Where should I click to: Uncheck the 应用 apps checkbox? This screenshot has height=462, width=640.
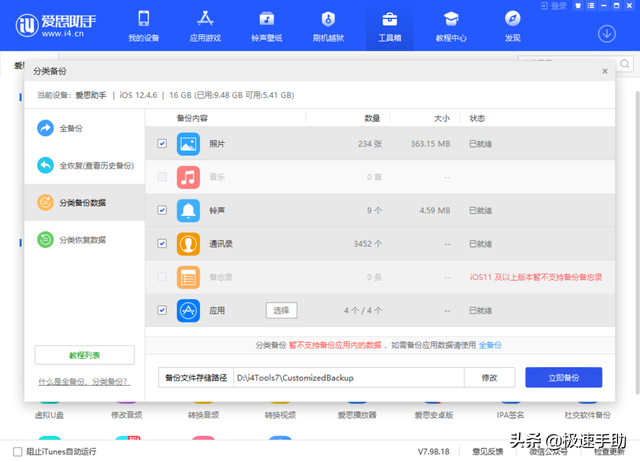coord(162,310)
